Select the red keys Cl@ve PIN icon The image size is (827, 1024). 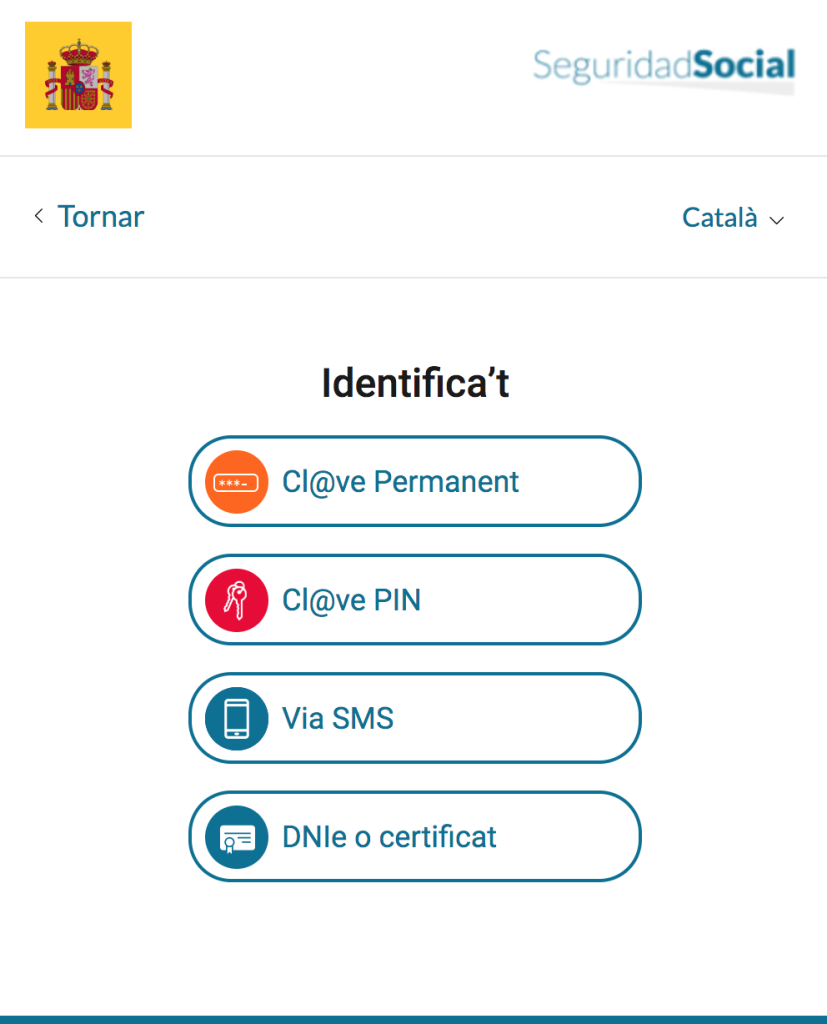click(236, 600)
